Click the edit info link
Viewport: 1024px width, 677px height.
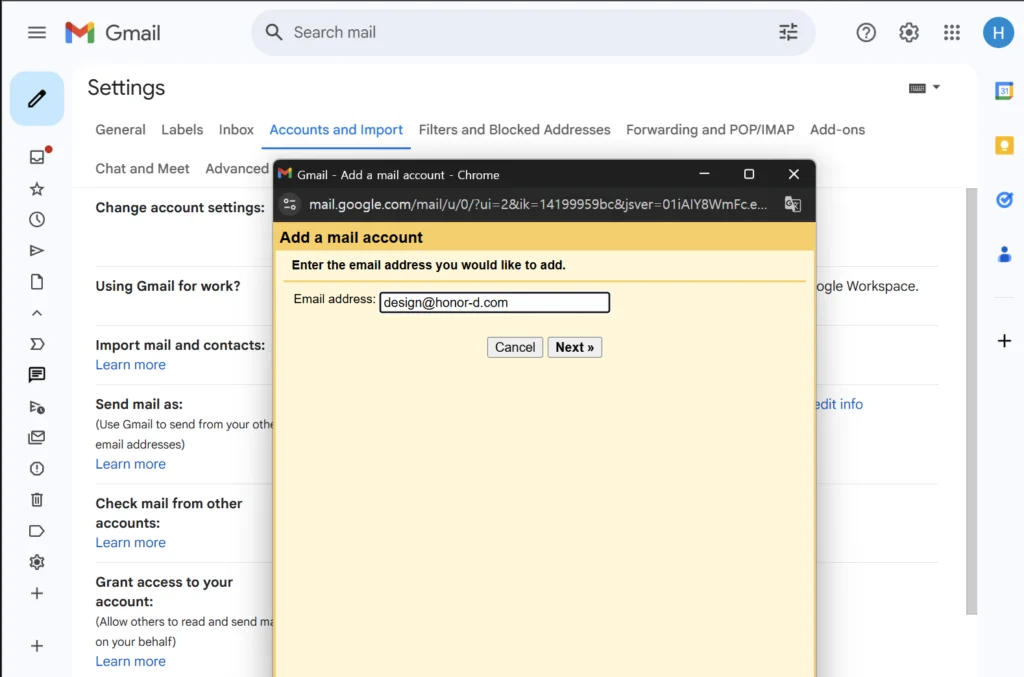(x=839, y=404)
